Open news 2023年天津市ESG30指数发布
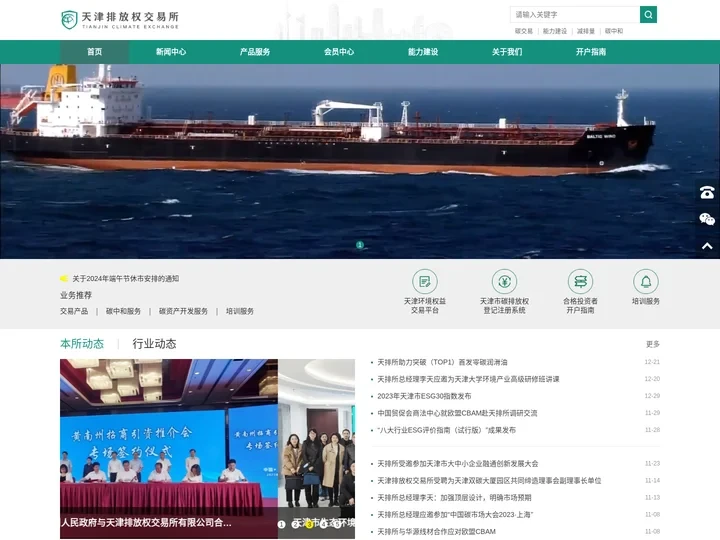The height and width of the screenshot is (540, 720). (x=424, y=396)
